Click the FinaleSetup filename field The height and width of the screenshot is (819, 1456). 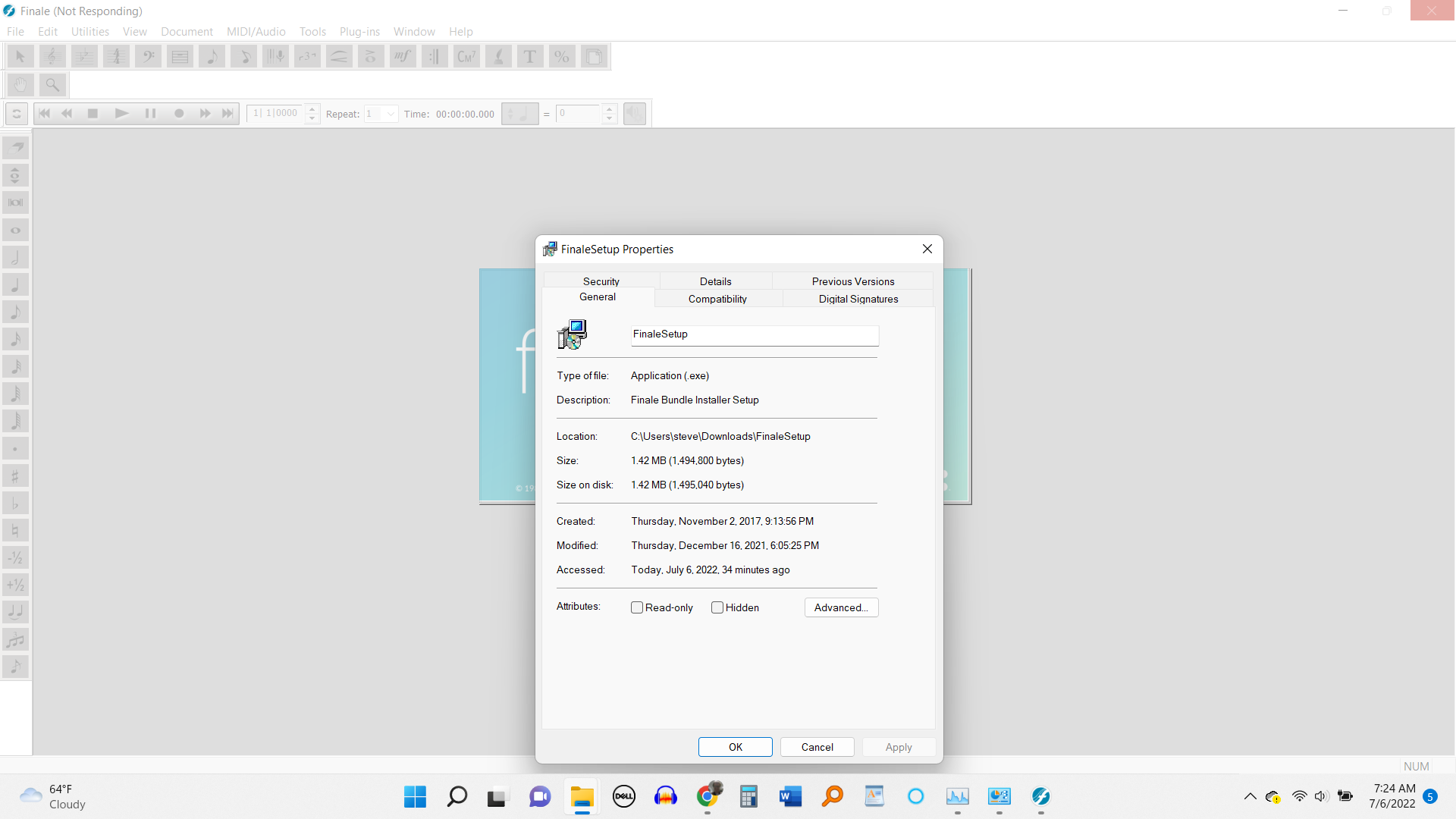tap(755, 334)
